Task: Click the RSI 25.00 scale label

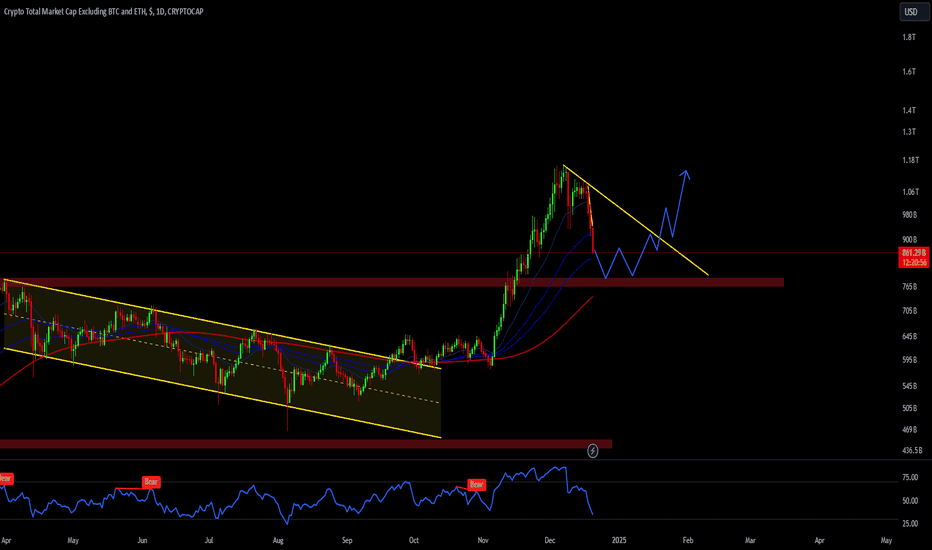Action: (910, 523)
